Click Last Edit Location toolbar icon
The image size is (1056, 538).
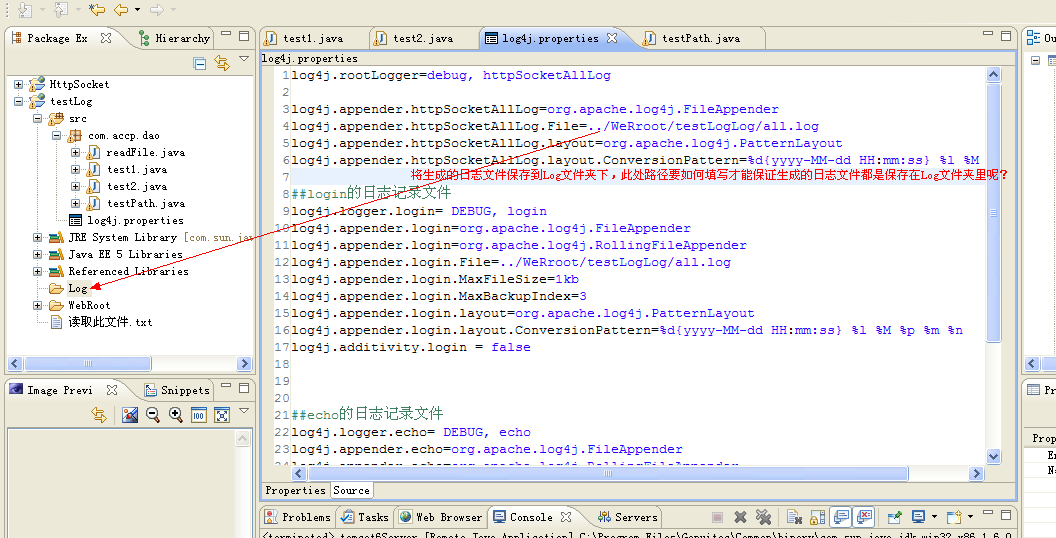pos(96,10)
